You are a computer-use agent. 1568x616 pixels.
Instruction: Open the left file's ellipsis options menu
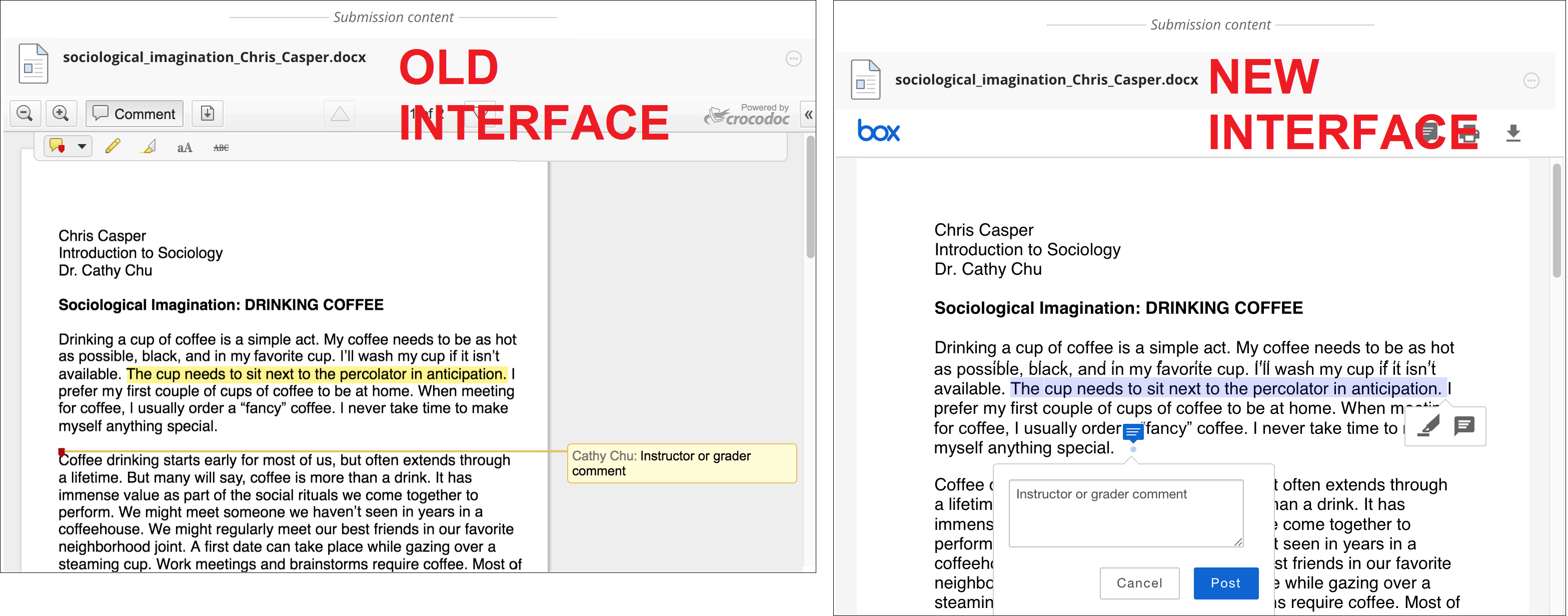[794, 59]
